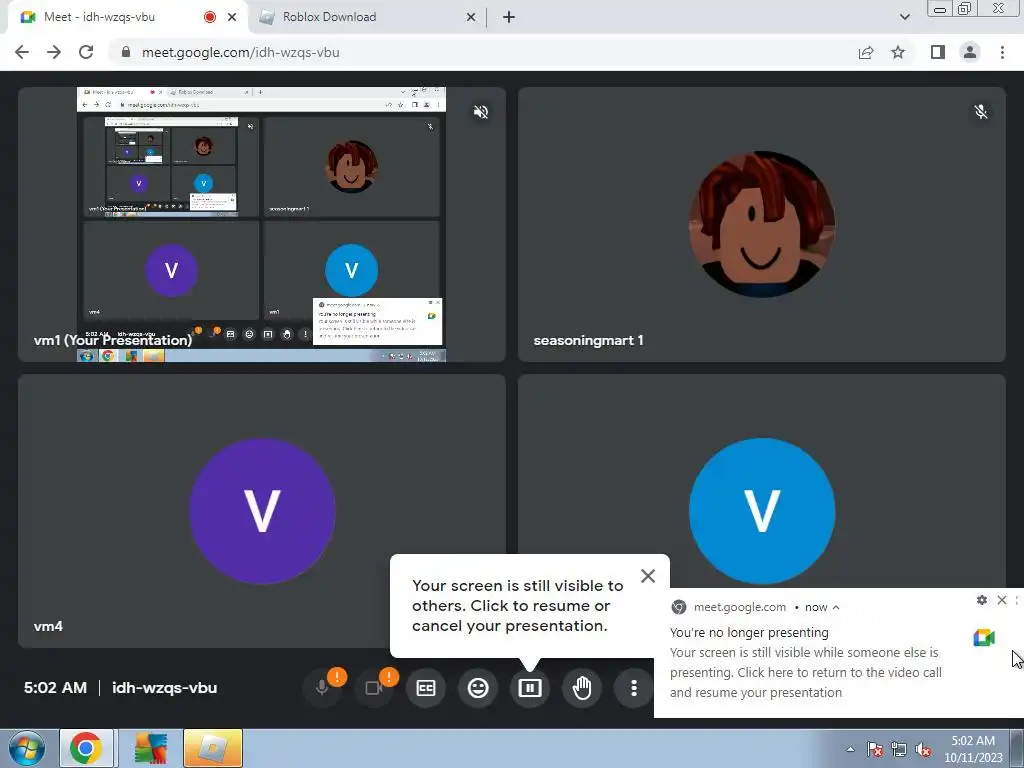This screenshot has width=1024, height=768.
Task: Open notification settings gear
Action: (x=982, y=600)
